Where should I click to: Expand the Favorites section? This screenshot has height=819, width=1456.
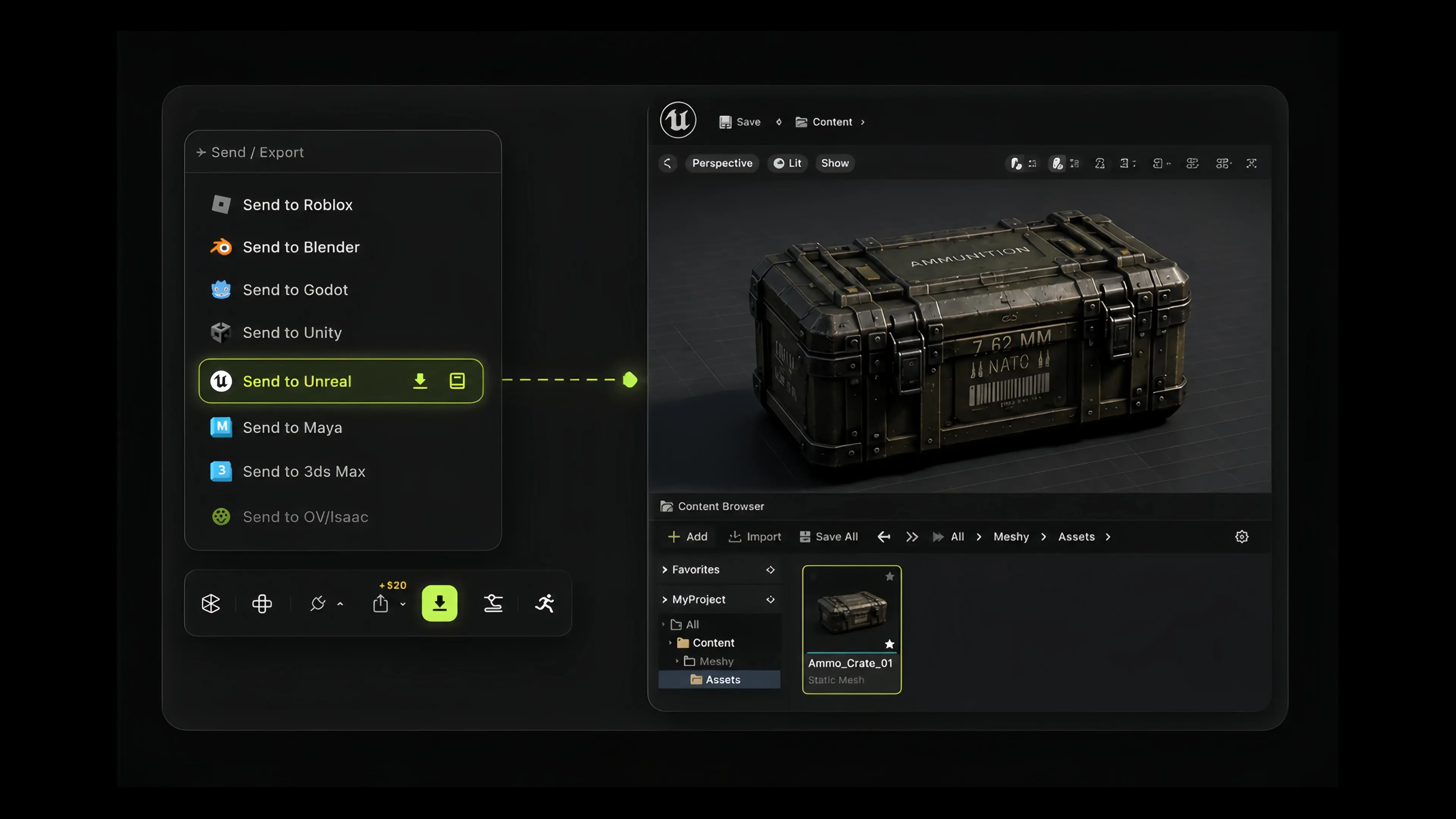[x=665, y=570]
